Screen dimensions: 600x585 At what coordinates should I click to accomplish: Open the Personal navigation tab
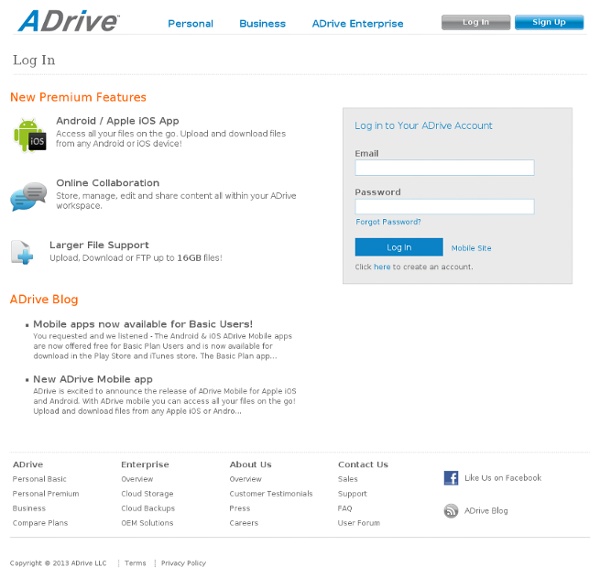click(x=190, y=23)
